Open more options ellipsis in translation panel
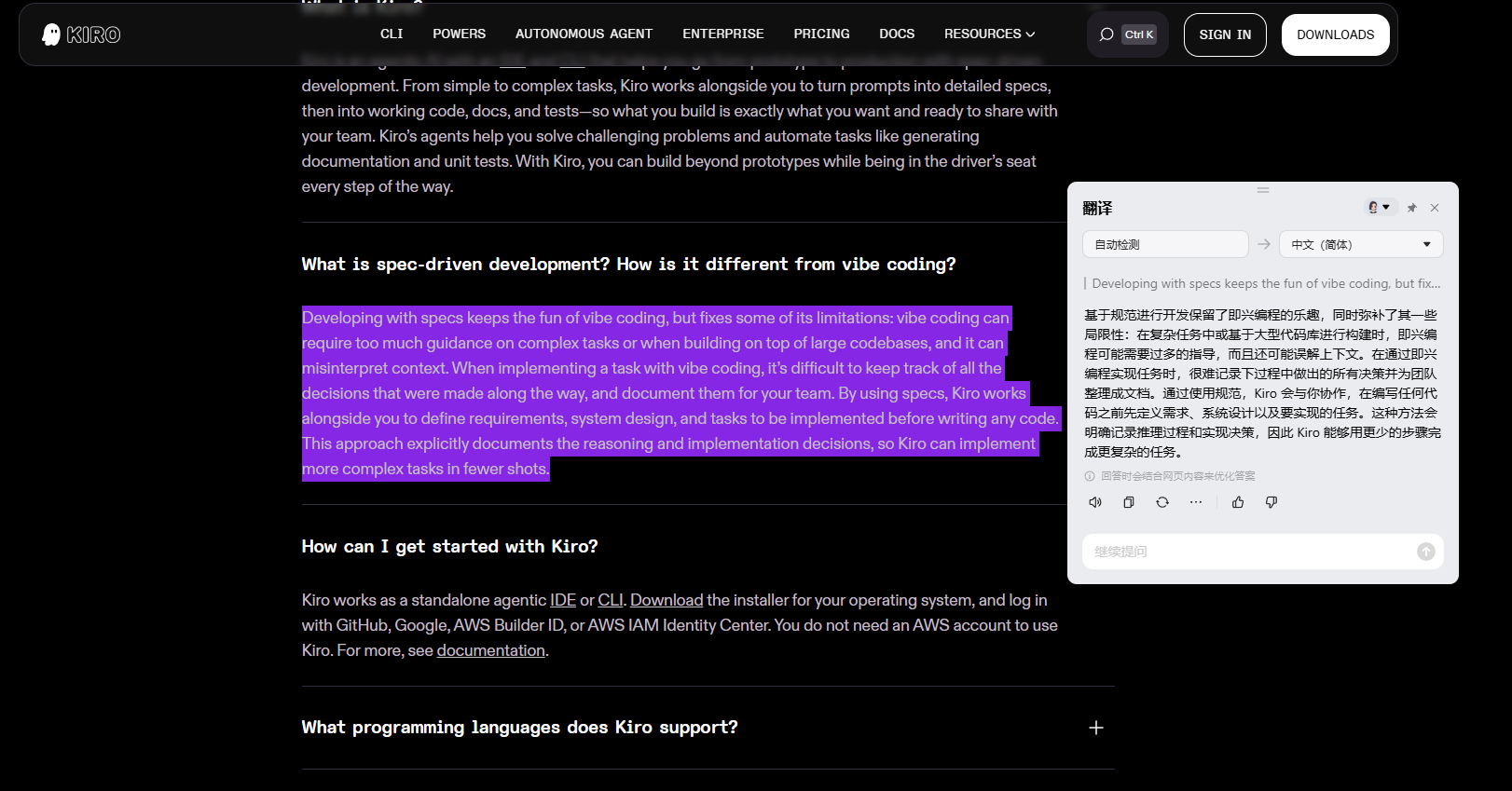This screenshot has width=1512, height=791. tap(1196, 502)
